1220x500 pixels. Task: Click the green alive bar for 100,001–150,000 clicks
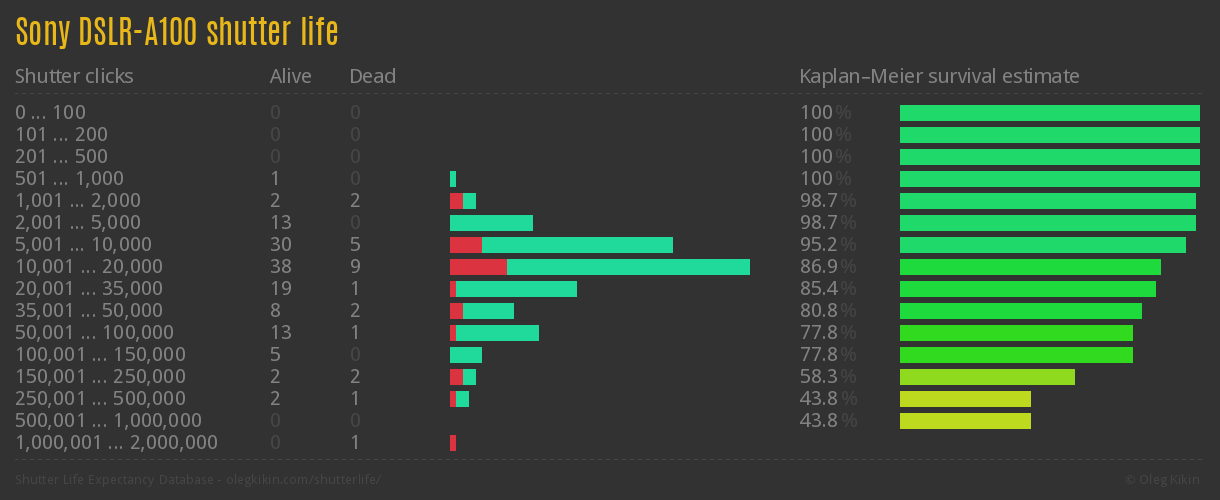466,355
